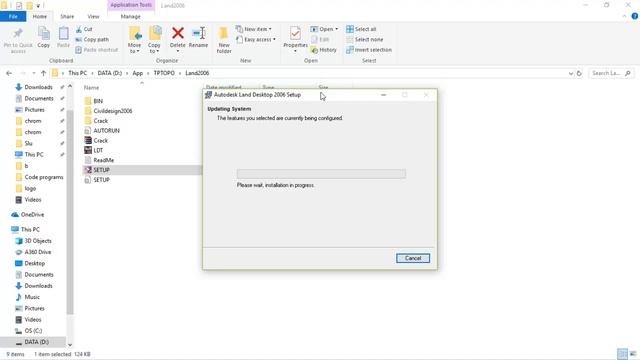The height and width of the screenshot is (360, 640).
Task: Select the LDT file
Action: click(94, 150)
